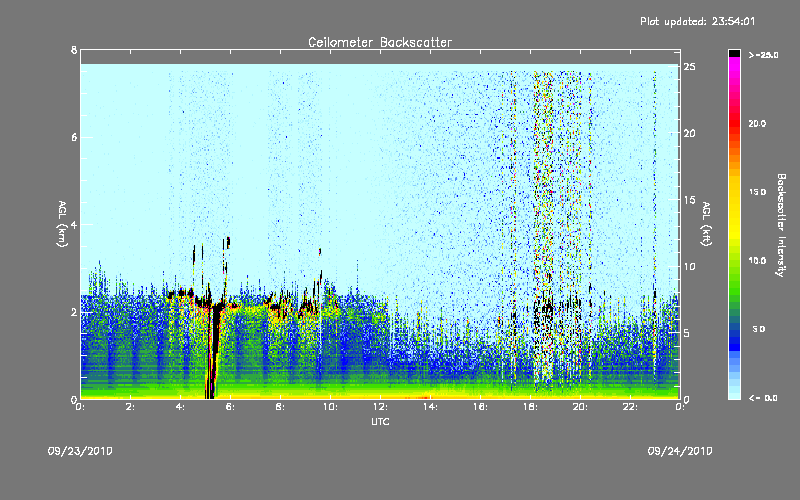The height and width of the screenshot is (500, 800).
Task: Click the "10:" UTC hour tick label
Action: pyautogui.click(x=331, y=407)
